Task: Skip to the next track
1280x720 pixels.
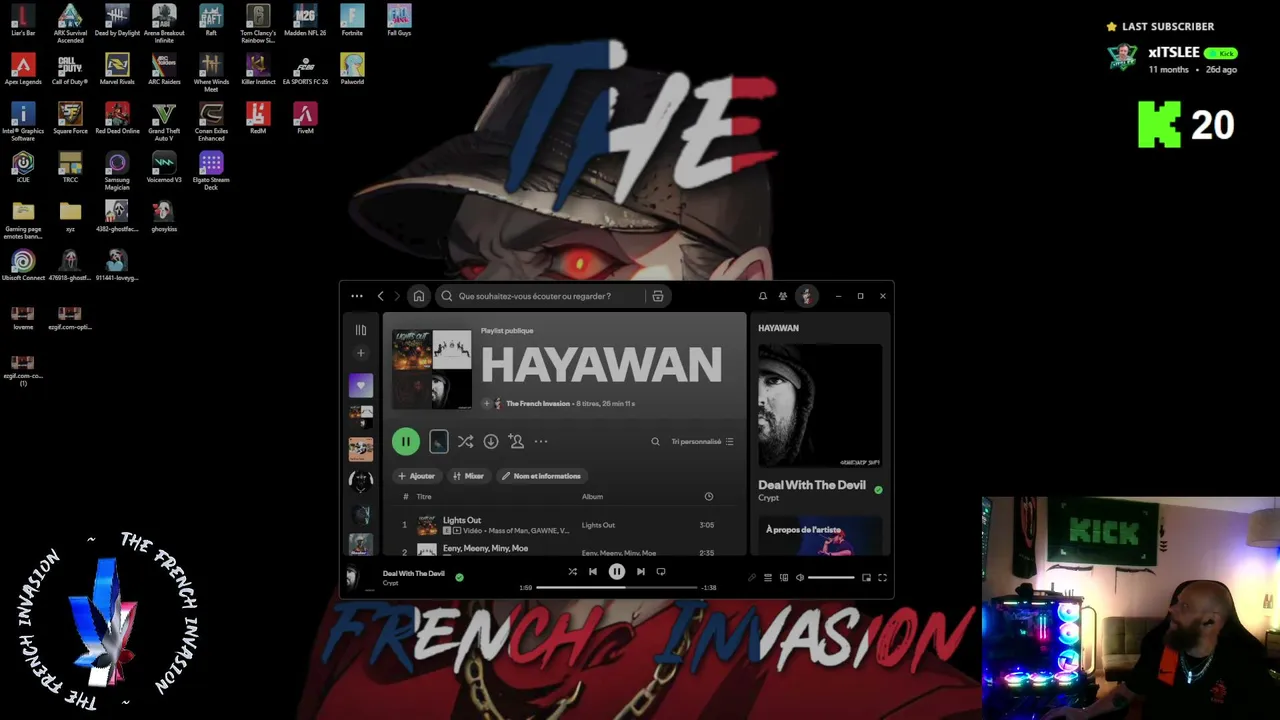Action: click(641, 572)
